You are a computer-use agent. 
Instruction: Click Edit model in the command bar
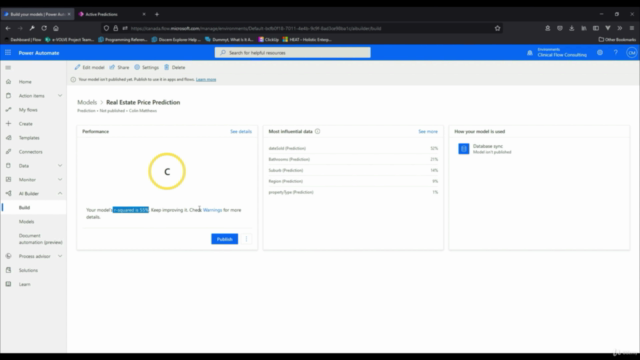[89, 67]
